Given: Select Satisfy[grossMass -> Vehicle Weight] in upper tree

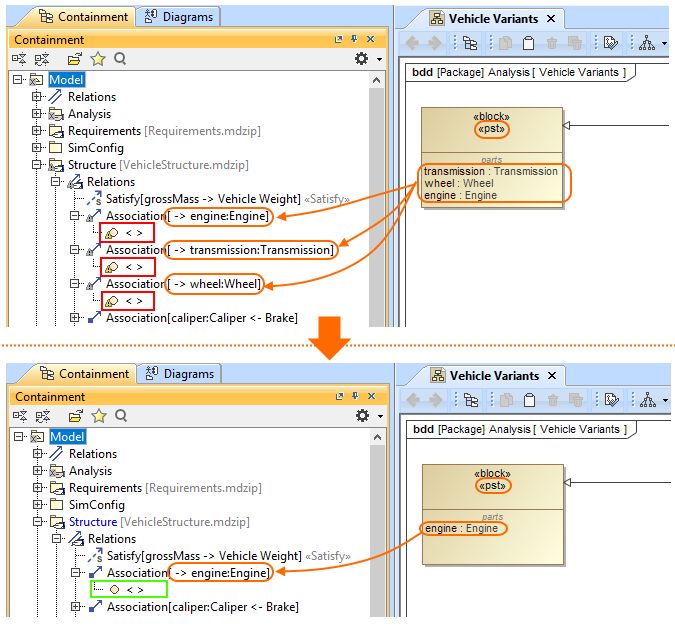Looking at the screenshot, I should tap(220, 199).
